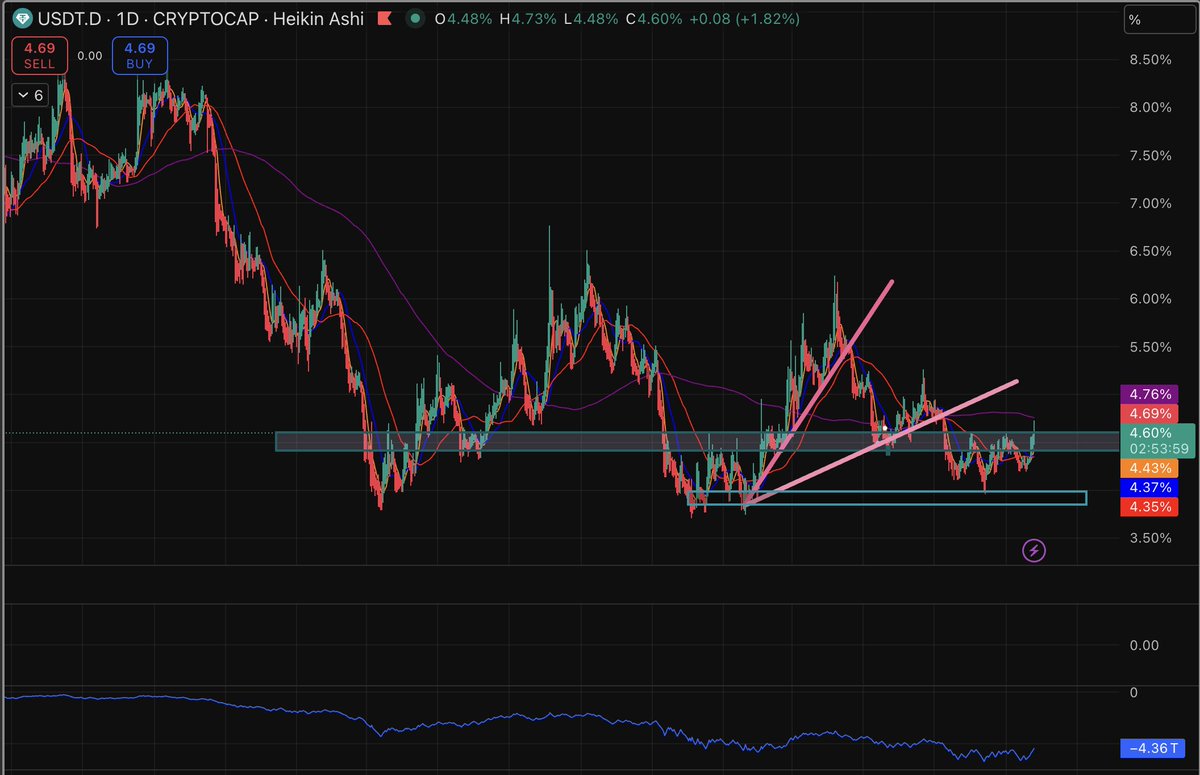This screenshot has width=1200, height=775.
Task: Click the 0.00 spread value
Action: 90,56
